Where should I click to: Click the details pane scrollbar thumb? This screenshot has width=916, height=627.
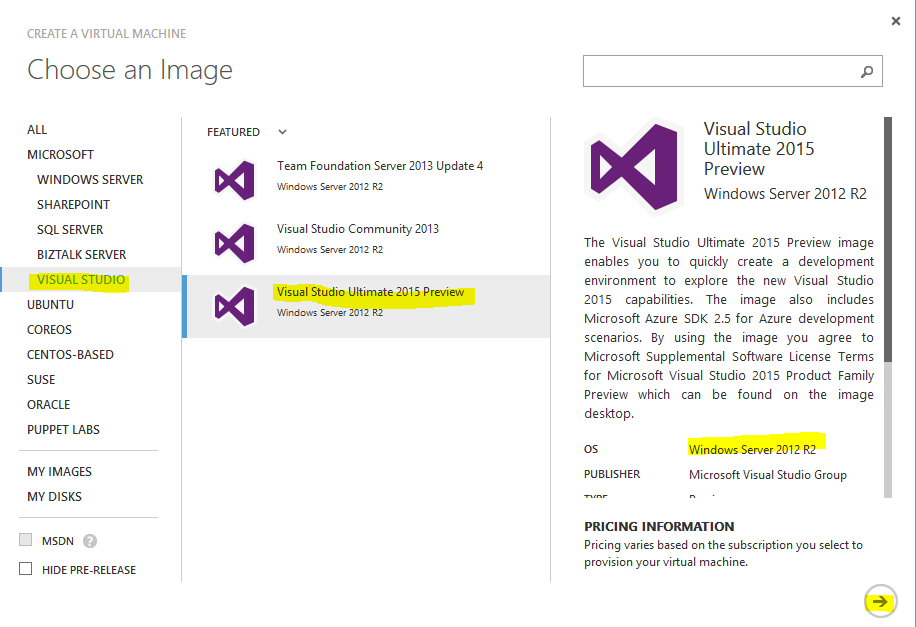pyautogui.click(x=888, y=240)
